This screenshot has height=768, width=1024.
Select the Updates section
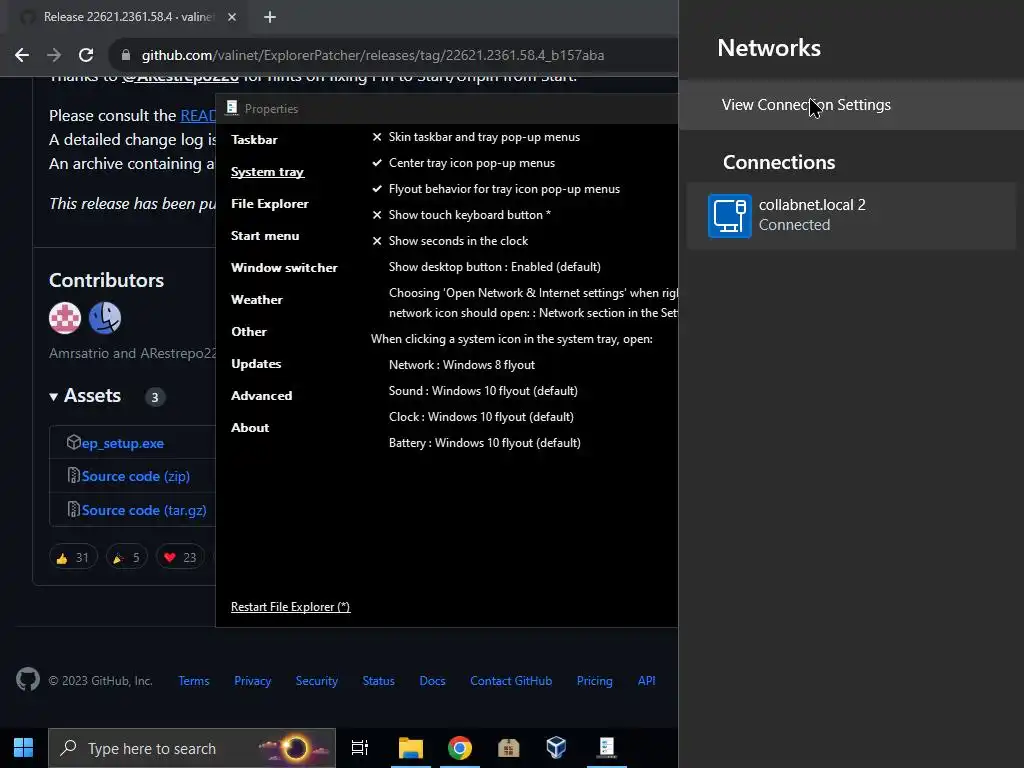(256, 364)
